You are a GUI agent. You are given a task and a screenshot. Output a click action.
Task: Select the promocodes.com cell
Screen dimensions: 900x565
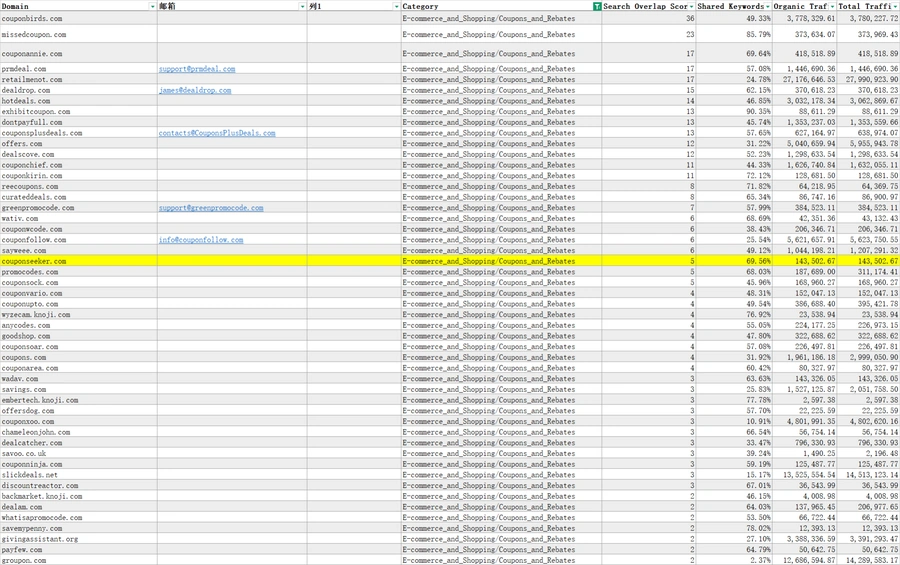(x=79, y=272)
